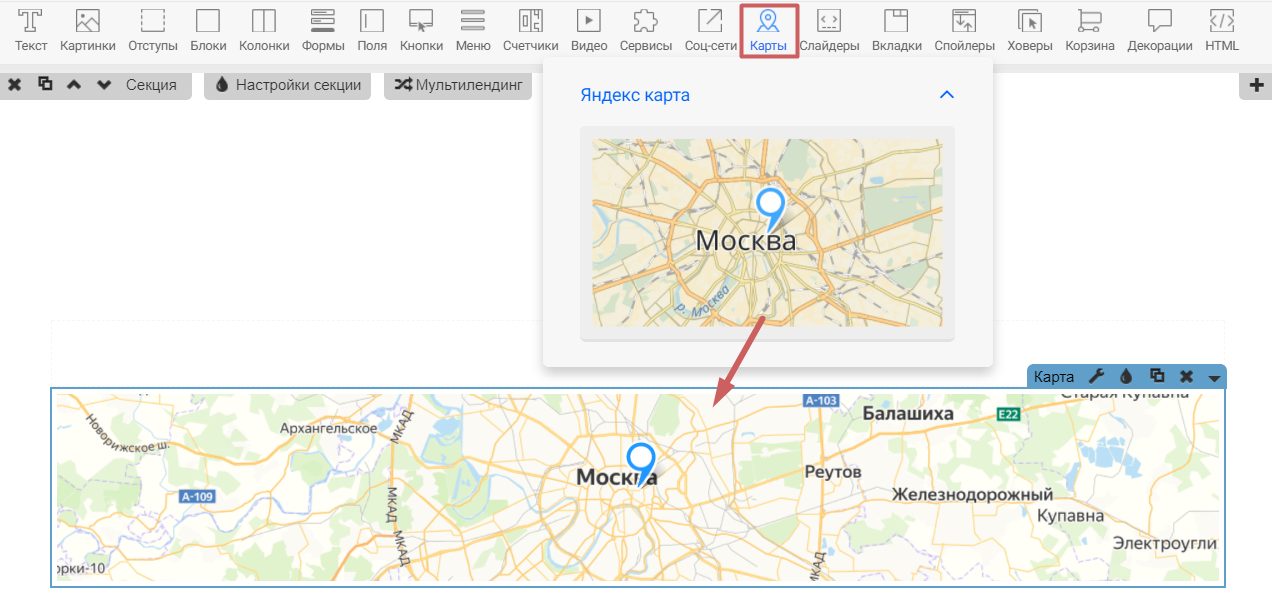Screen dimensions: 1279x595
Task: Move section down with arrow
Action: coord(104,85)
